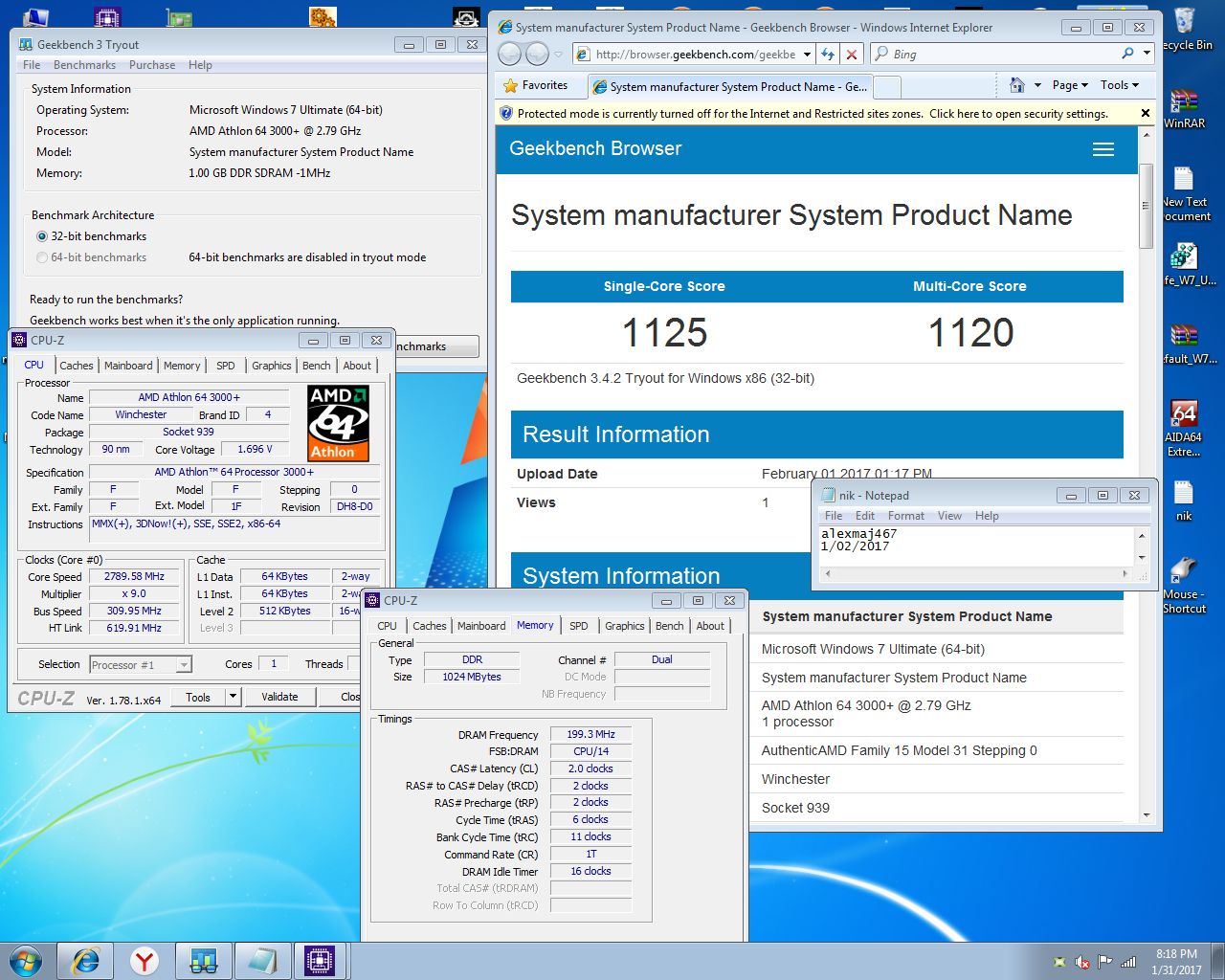This screenshot has height=980, width=1225.
Task: Open IE Home button
Action: pyautogui.click(x=1017, y=85)
